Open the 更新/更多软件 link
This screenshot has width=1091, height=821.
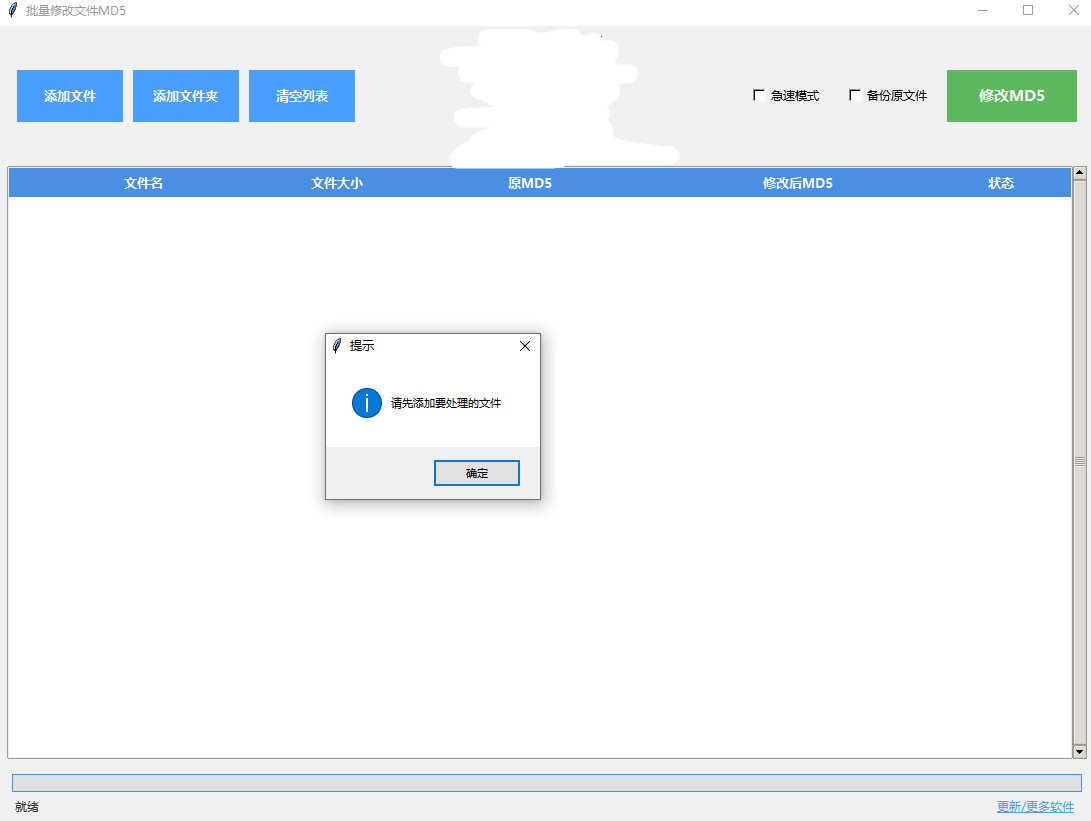click(x=1035, y=807)
